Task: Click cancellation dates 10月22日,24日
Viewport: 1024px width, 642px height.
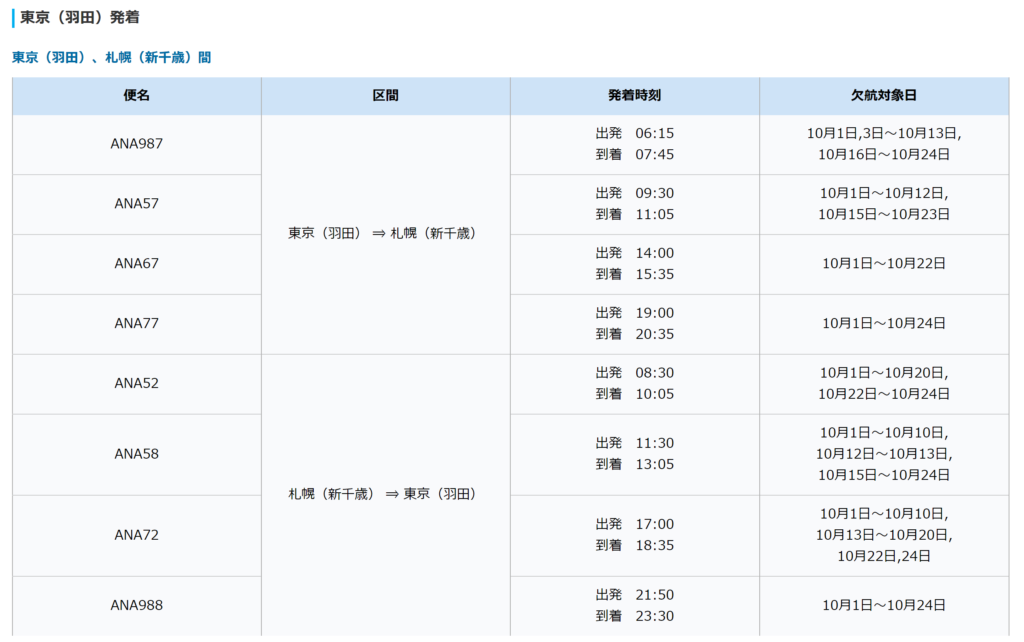Action: point(884,556)
